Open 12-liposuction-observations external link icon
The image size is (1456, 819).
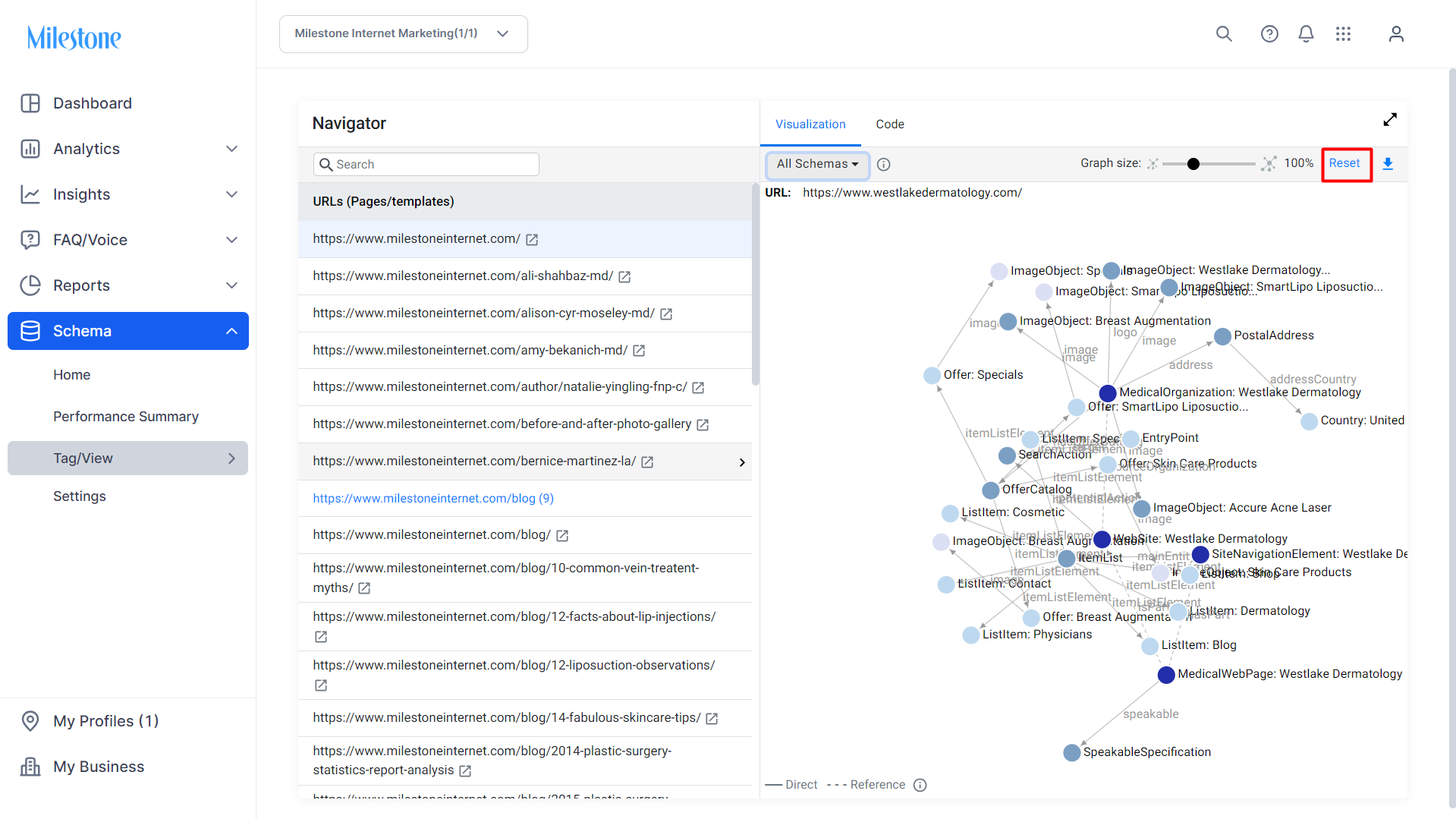(x=321, y=685)
